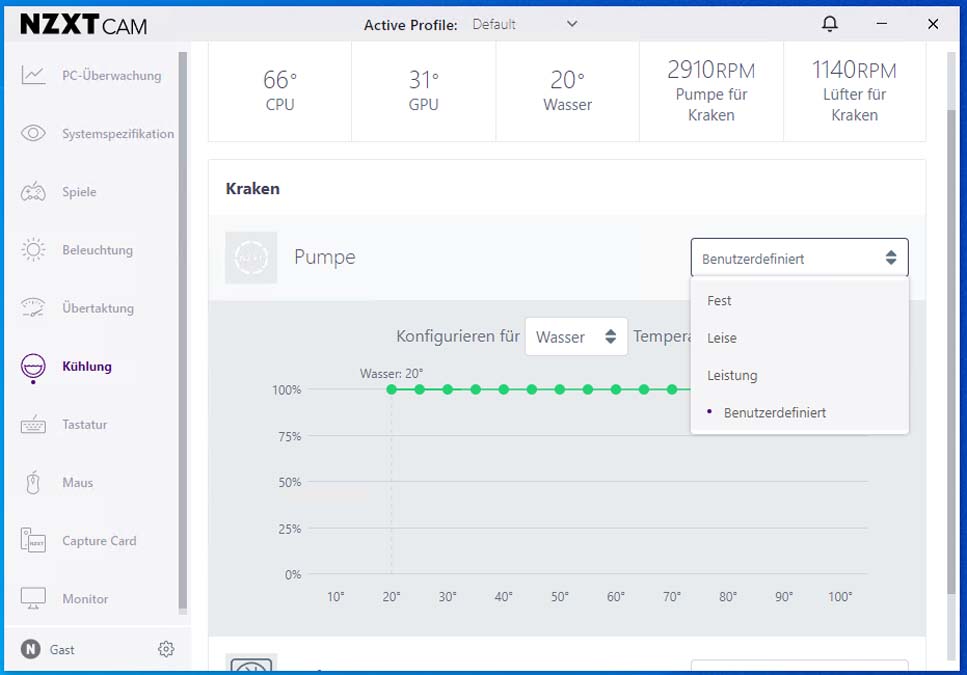Open the Tastatur keyboard icon
The height and width of the screenshot is (675, 967).
[33, 425]
